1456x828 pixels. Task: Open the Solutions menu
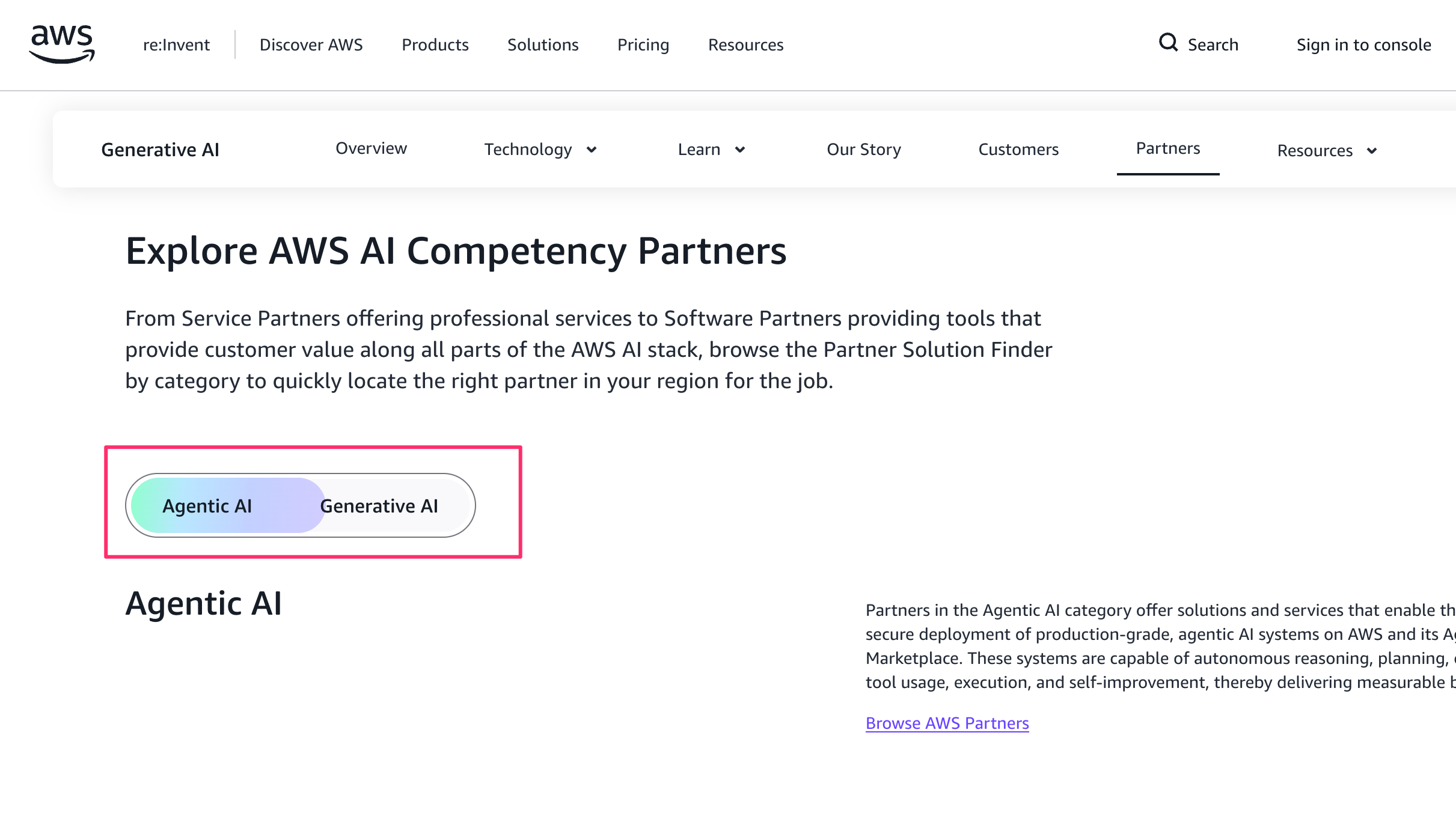pos(543,44)
